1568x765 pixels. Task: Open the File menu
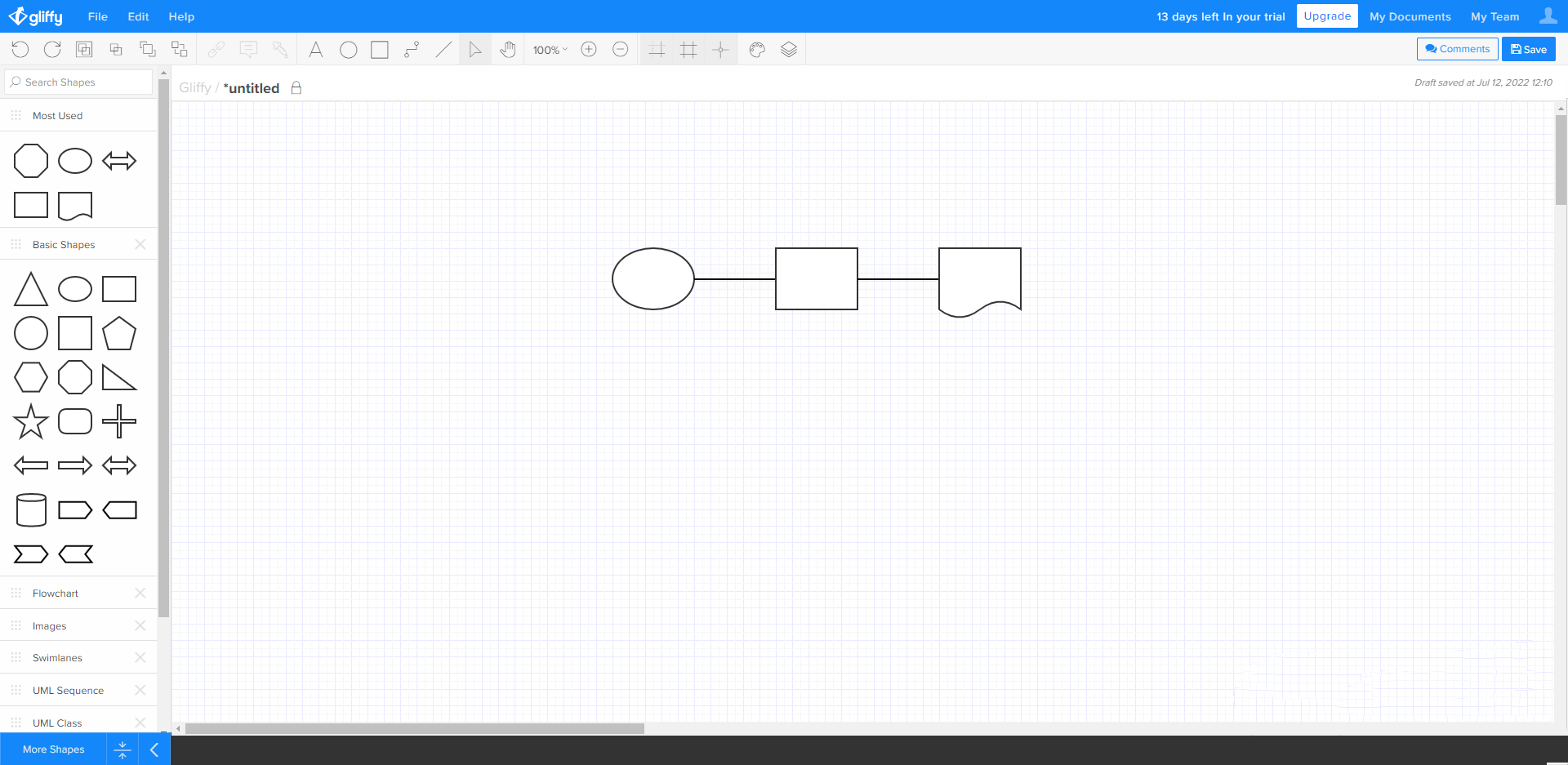point(98,16)
